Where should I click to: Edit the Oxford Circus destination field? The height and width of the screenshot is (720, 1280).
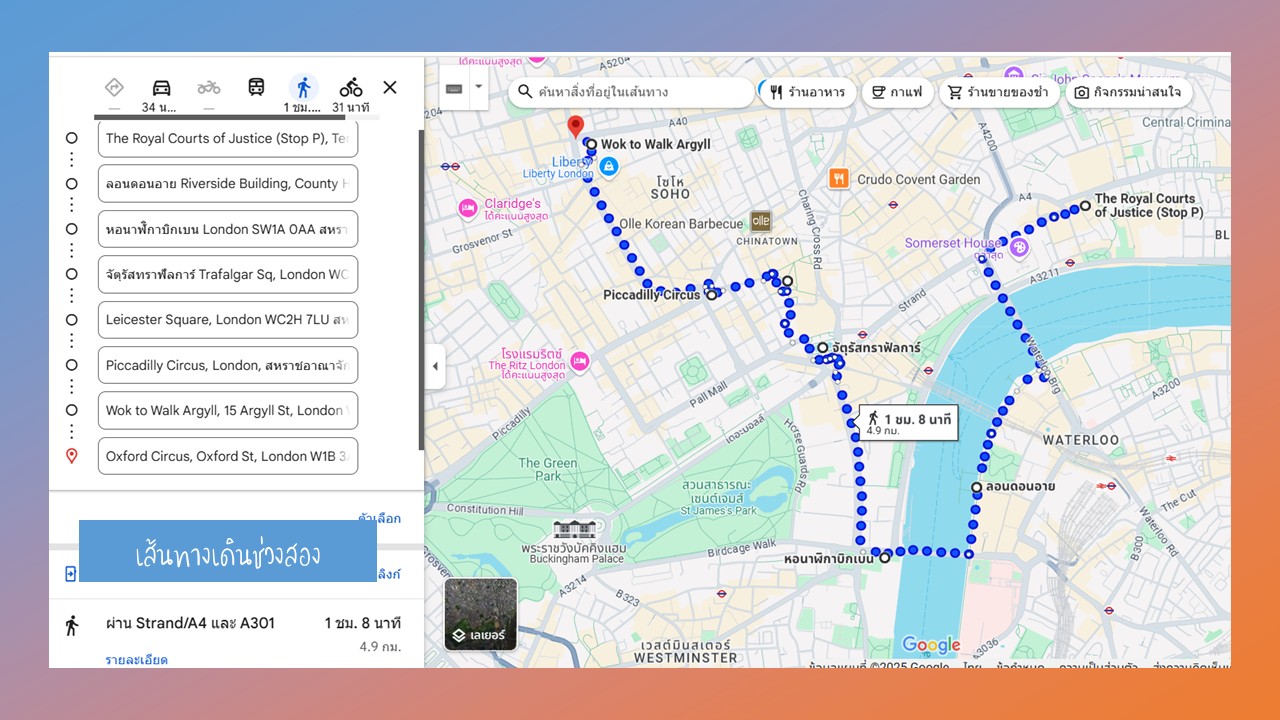coord(228,456)
